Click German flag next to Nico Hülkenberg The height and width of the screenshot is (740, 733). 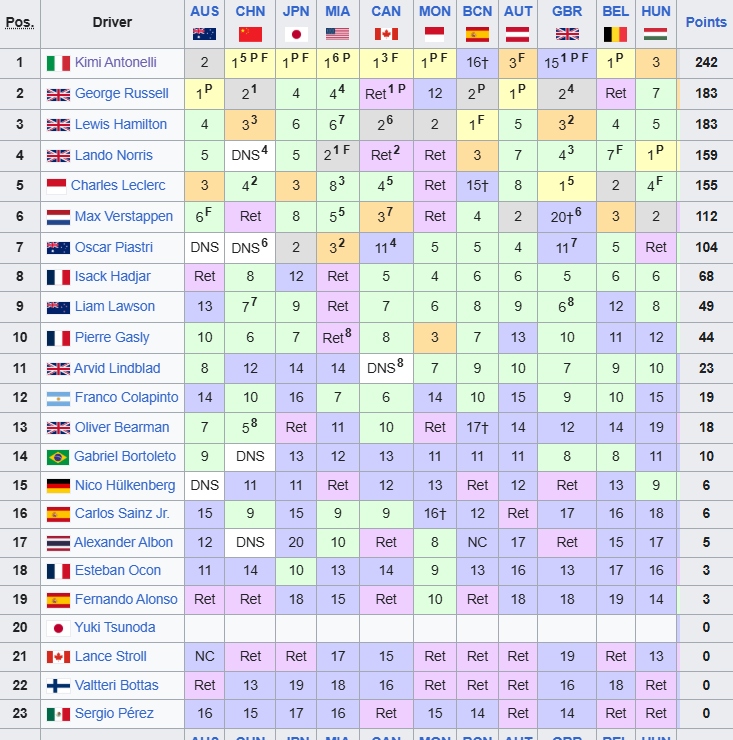tap(59, 486)
